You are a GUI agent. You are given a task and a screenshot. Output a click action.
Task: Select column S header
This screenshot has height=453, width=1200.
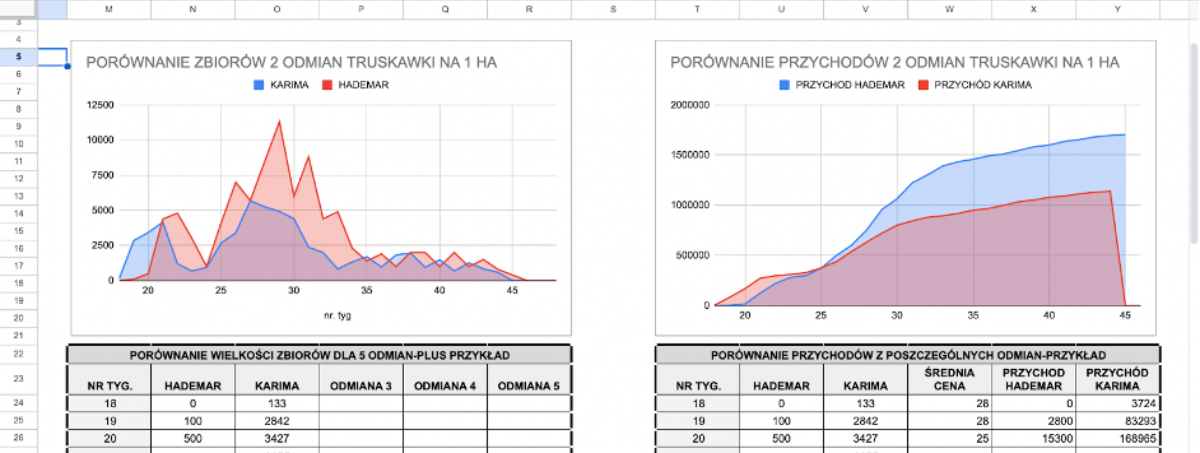click(x=613, y=9)
